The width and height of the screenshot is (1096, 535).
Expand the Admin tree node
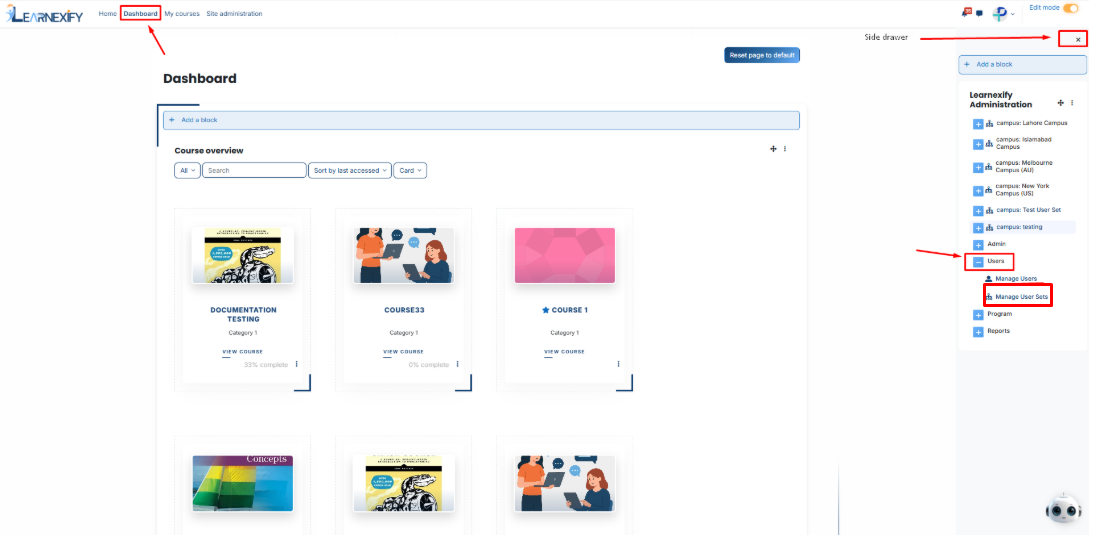coord(979,245)
